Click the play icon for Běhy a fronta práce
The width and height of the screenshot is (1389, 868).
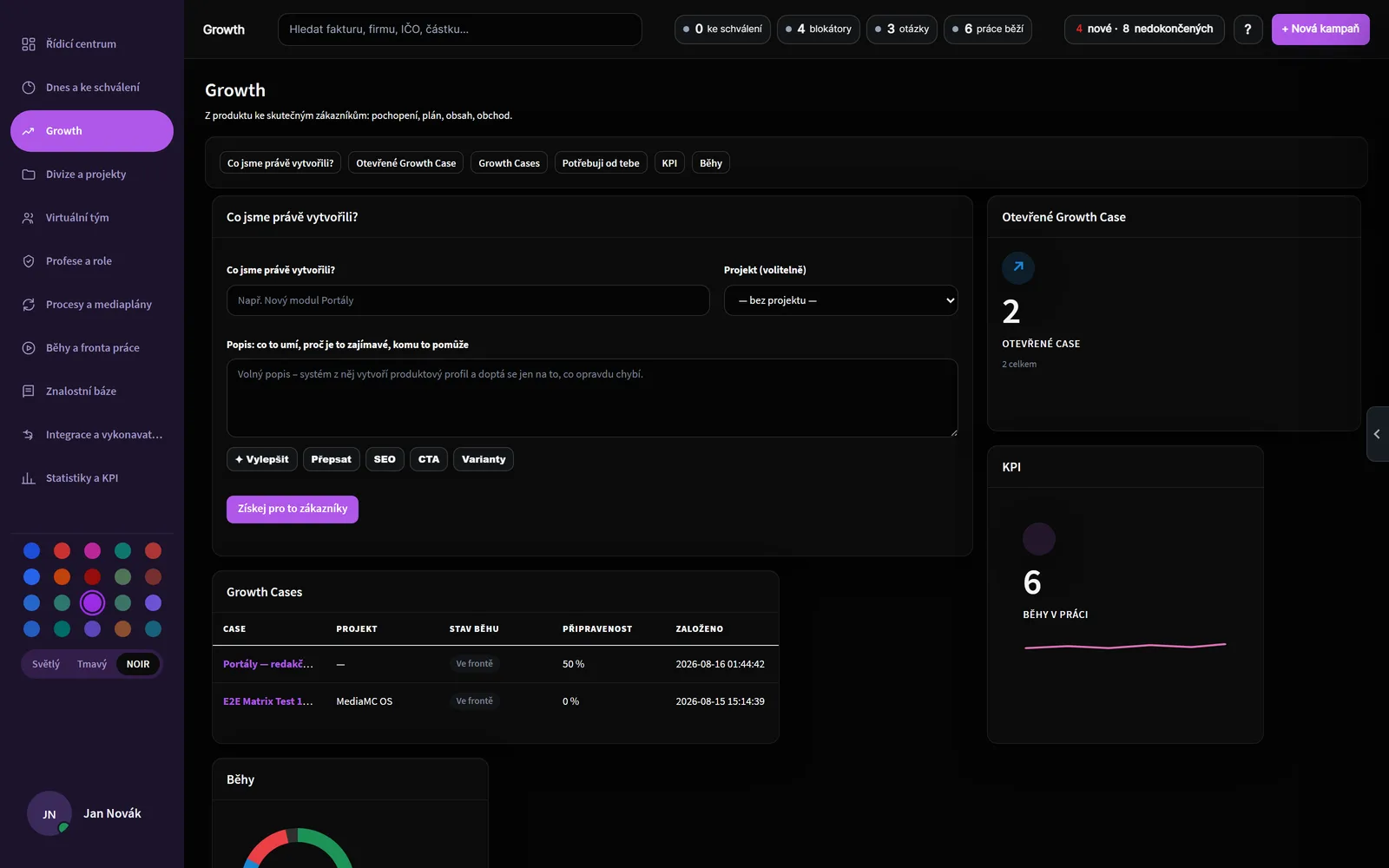(29, 348)
